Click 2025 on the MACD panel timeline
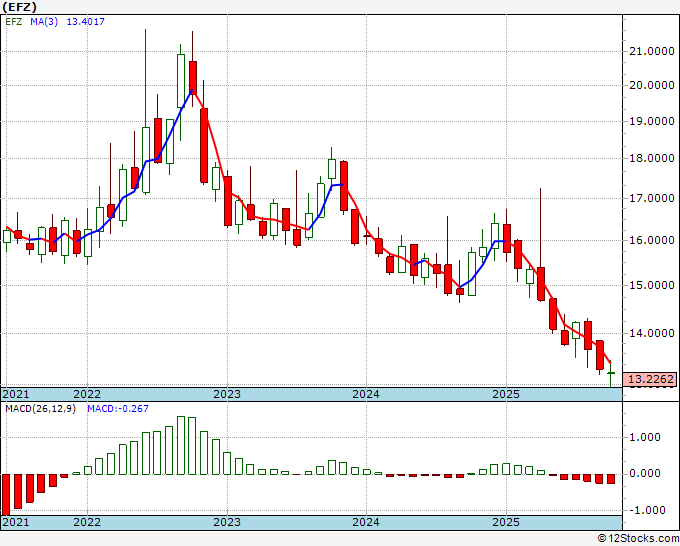This screenshot has height=546, width=680. 506,522
